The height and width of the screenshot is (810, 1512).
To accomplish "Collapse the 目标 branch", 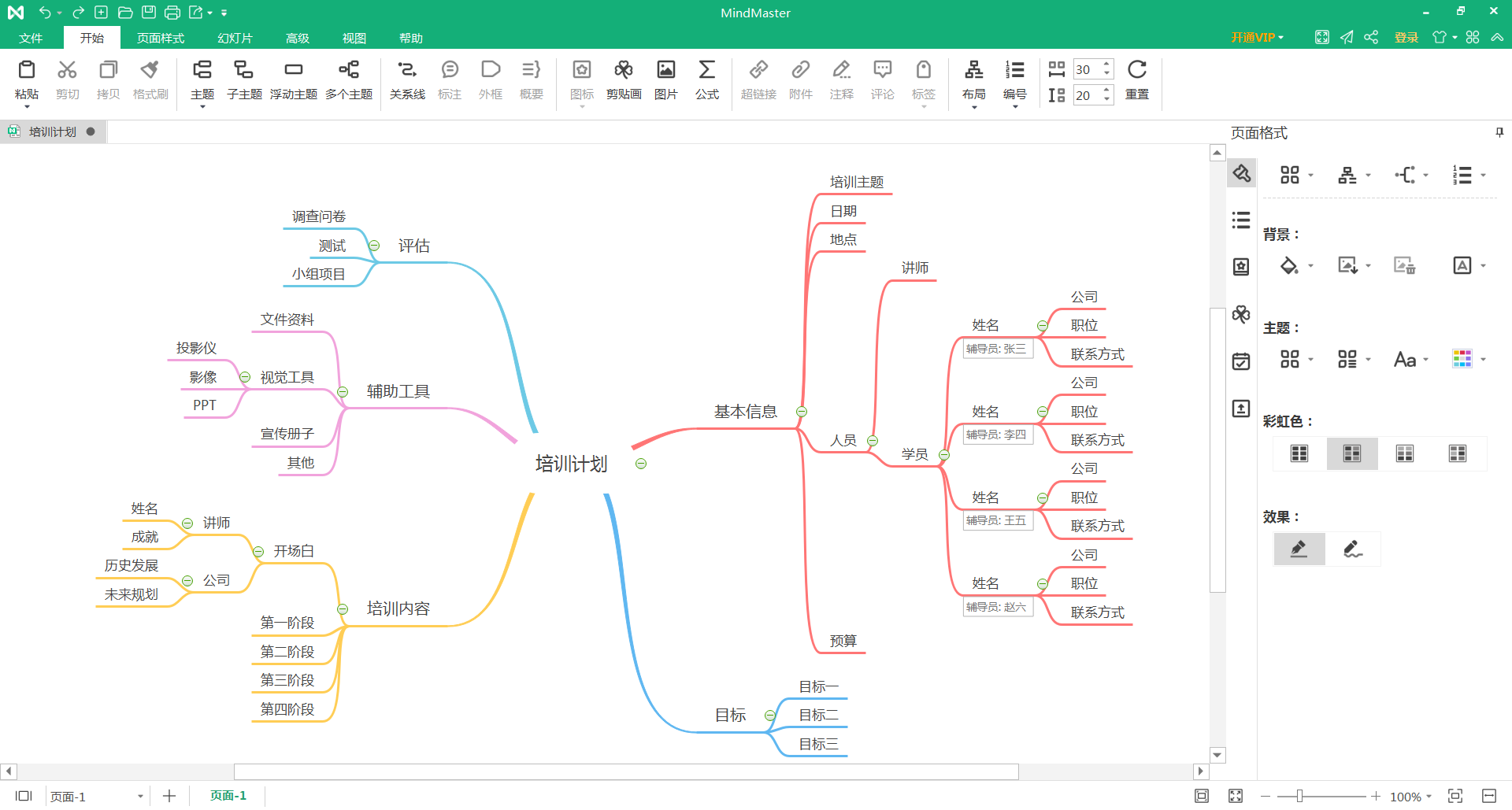I will pos(770,716).
